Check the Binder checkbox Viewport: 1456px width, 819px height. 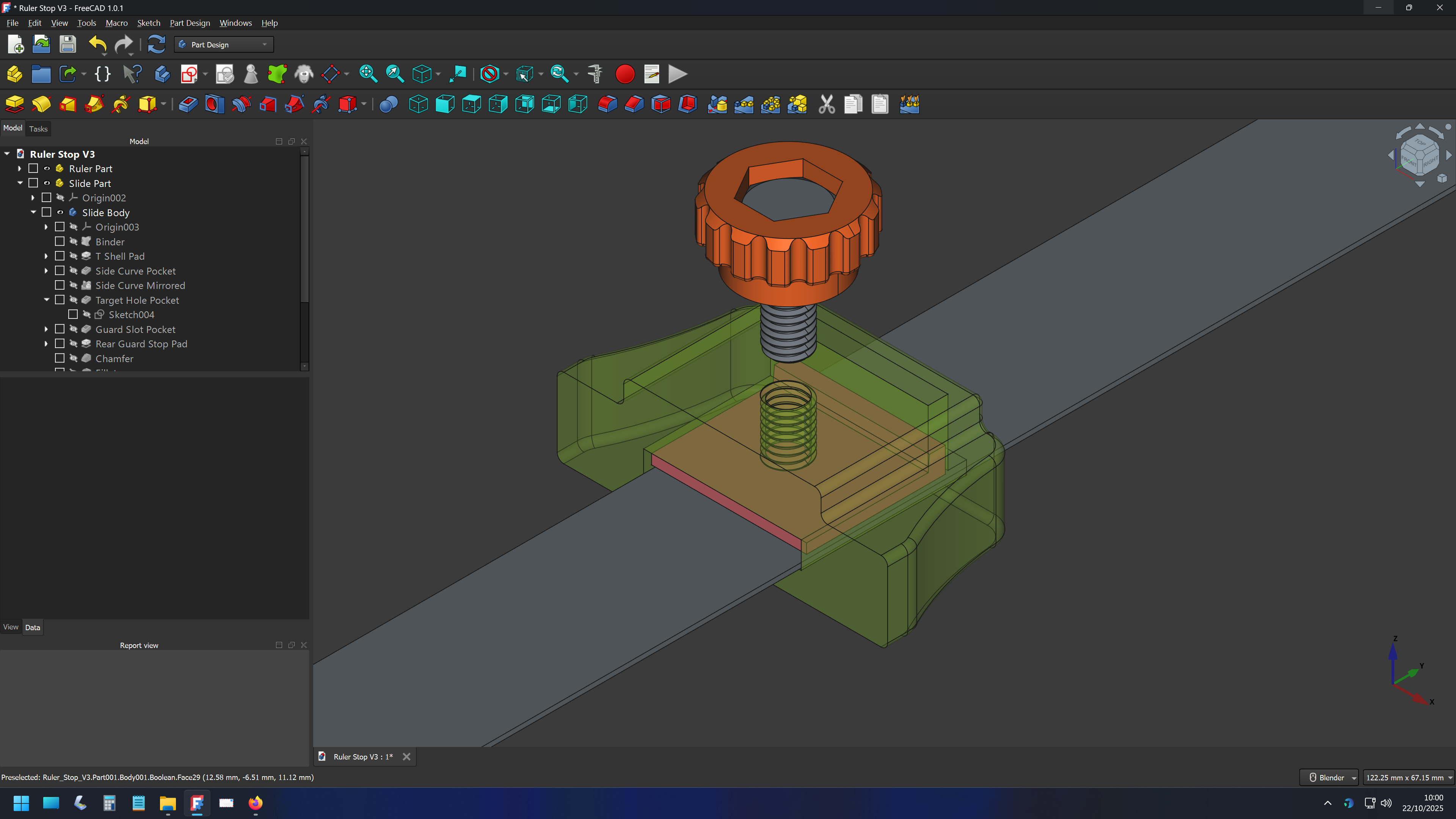coord(60,242)
